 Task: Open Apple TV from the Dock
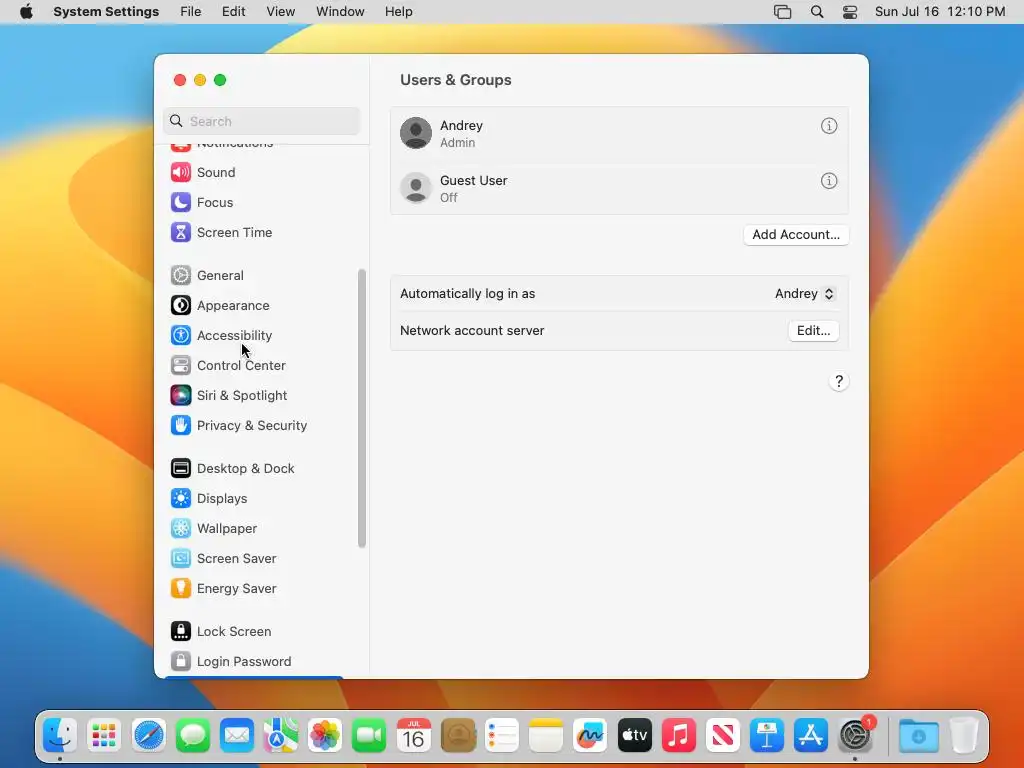click(634, 735)
